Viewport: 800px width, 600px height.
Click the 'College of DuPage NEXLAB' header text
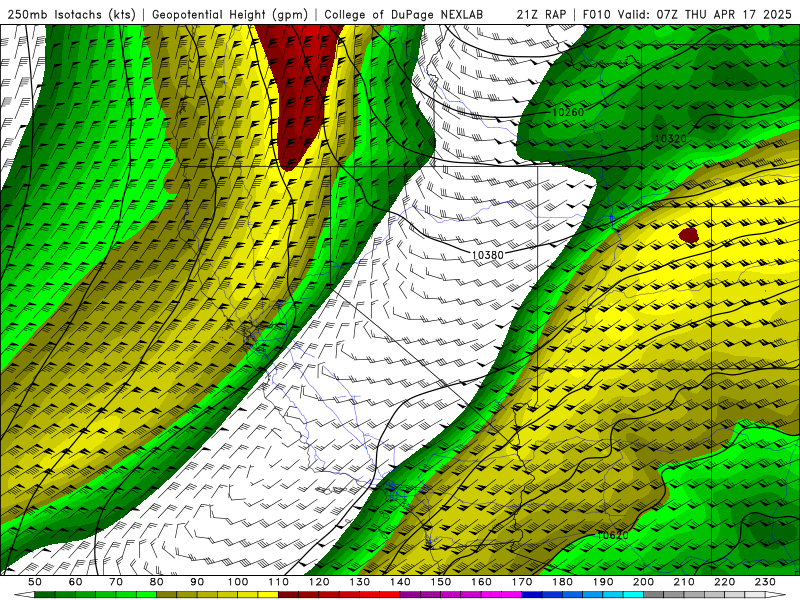(404, 14)
